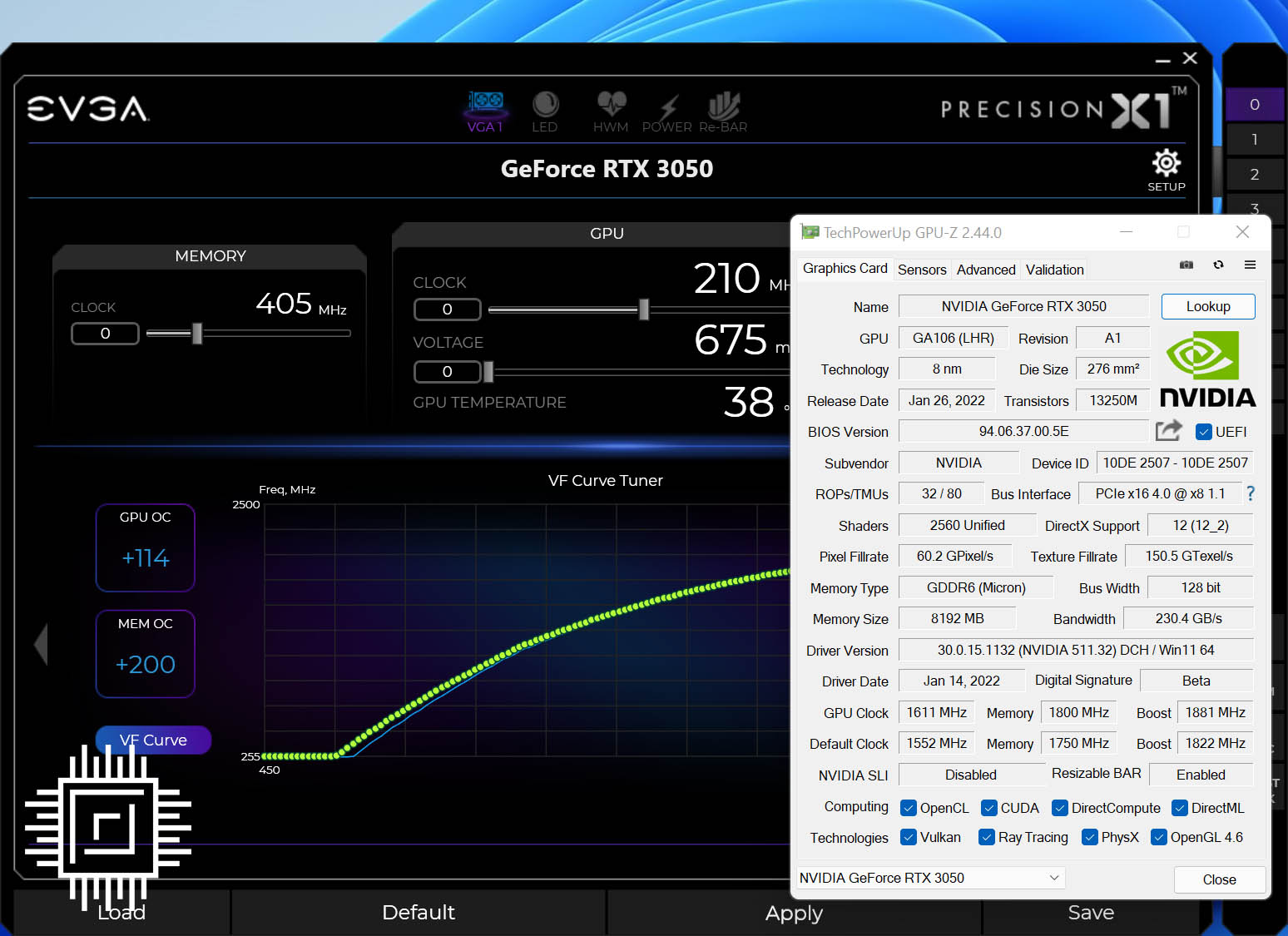The width and height of the screenshot is (1288, 936).
Task: Toggle the DirectML checkbox
Action: click(1180, 808)
